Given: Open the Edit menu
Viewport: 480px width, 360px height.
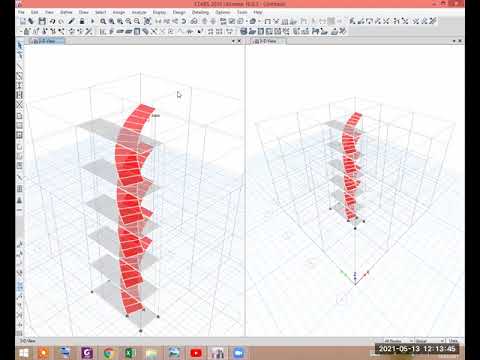Looking at the screenshot, I should (35, 12).
